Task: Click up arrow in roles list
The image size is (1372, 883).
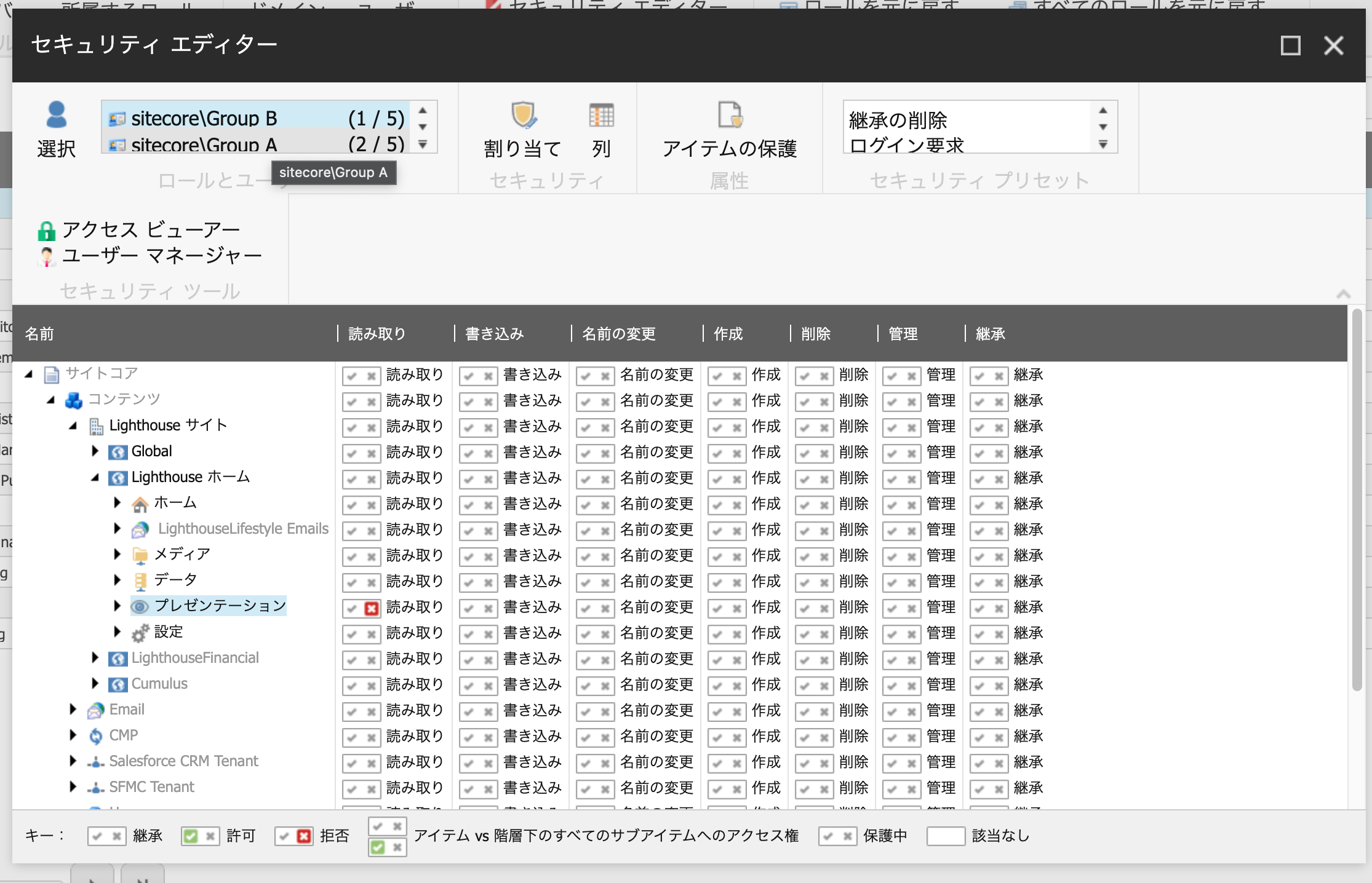Action: click(423, 111)
